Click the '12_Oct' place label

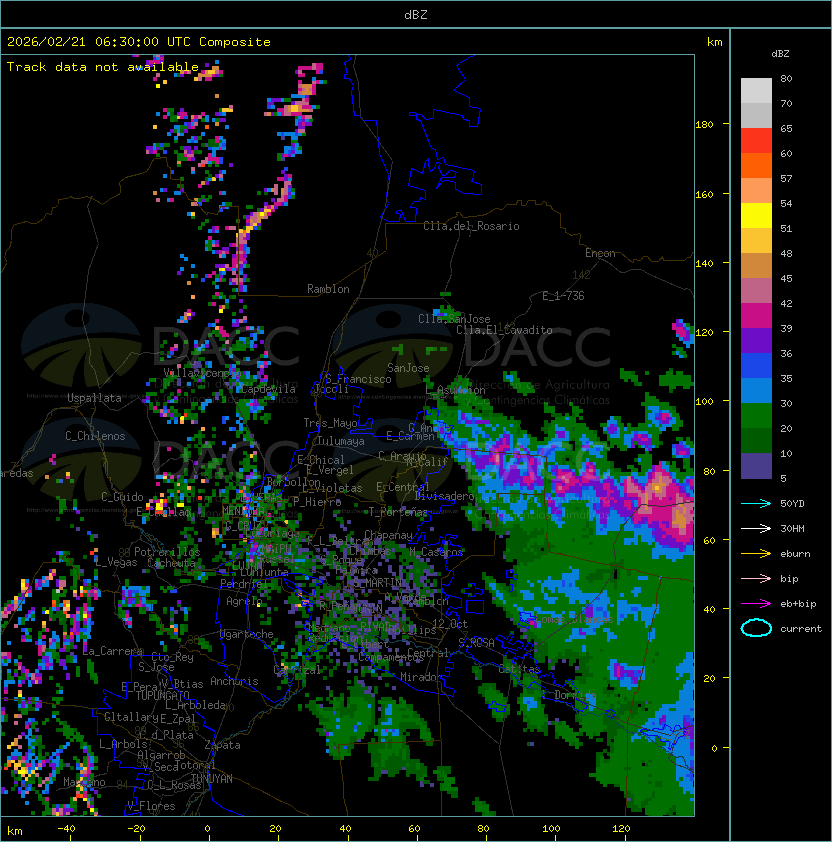[x=450, y=624]
